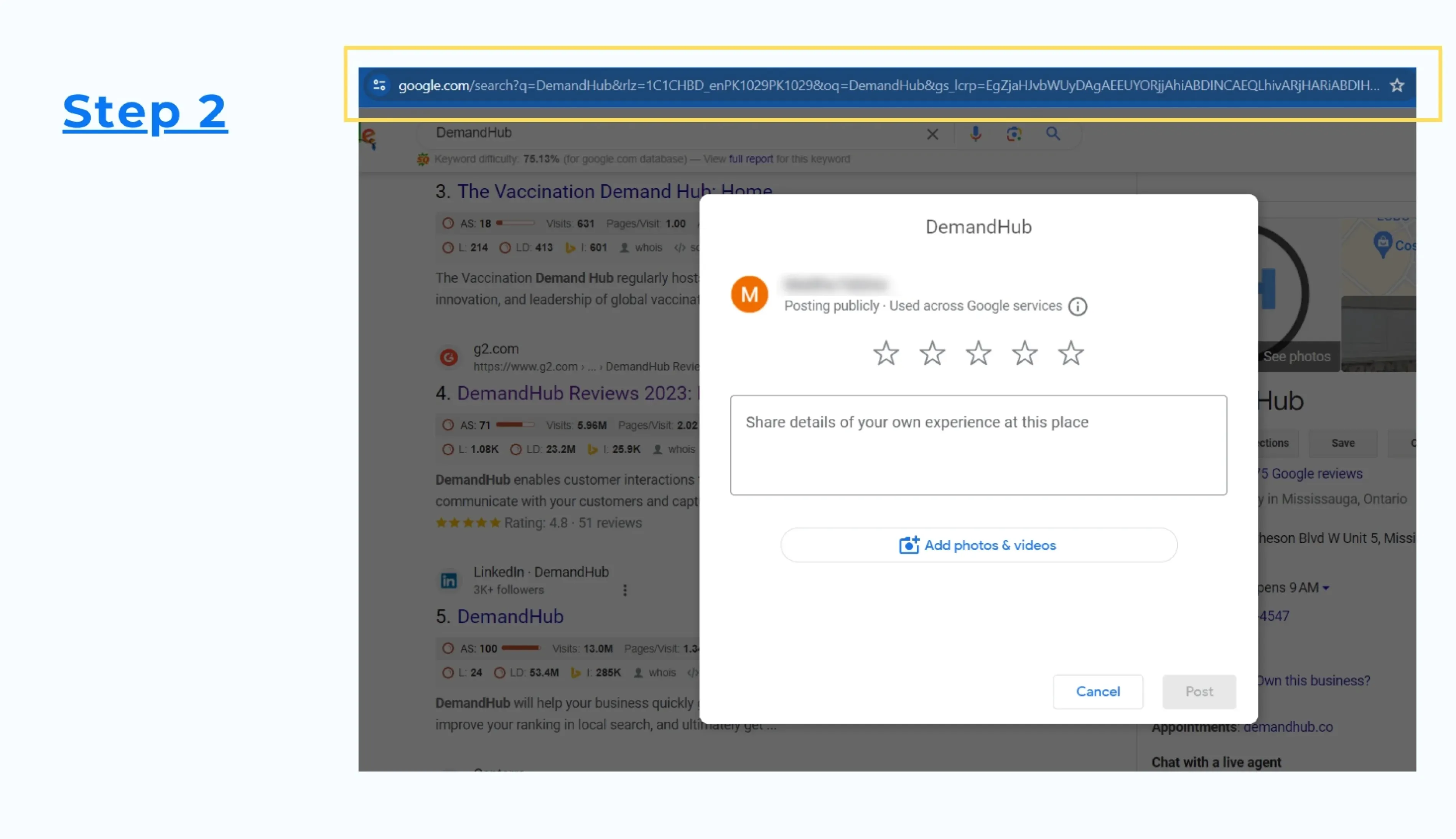The image size is (1456, 839).
Task: Select the fifth rating star
Action: tap(1071, 353)
